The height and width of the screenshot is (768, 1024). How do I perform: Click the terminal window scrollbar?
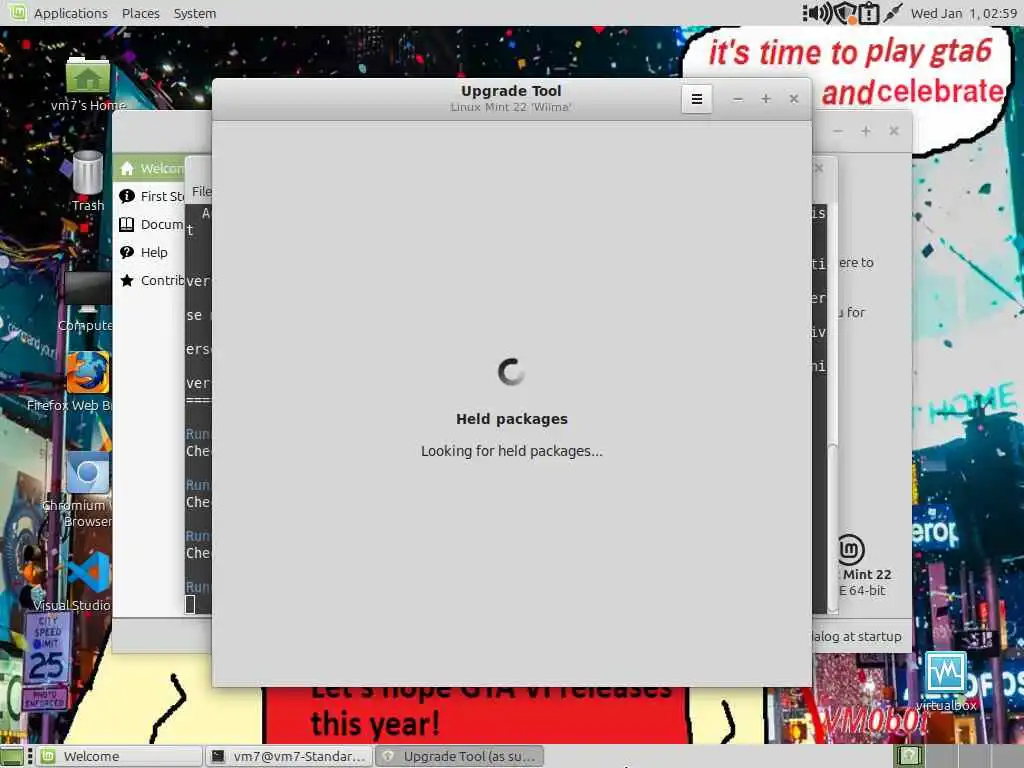833,529
